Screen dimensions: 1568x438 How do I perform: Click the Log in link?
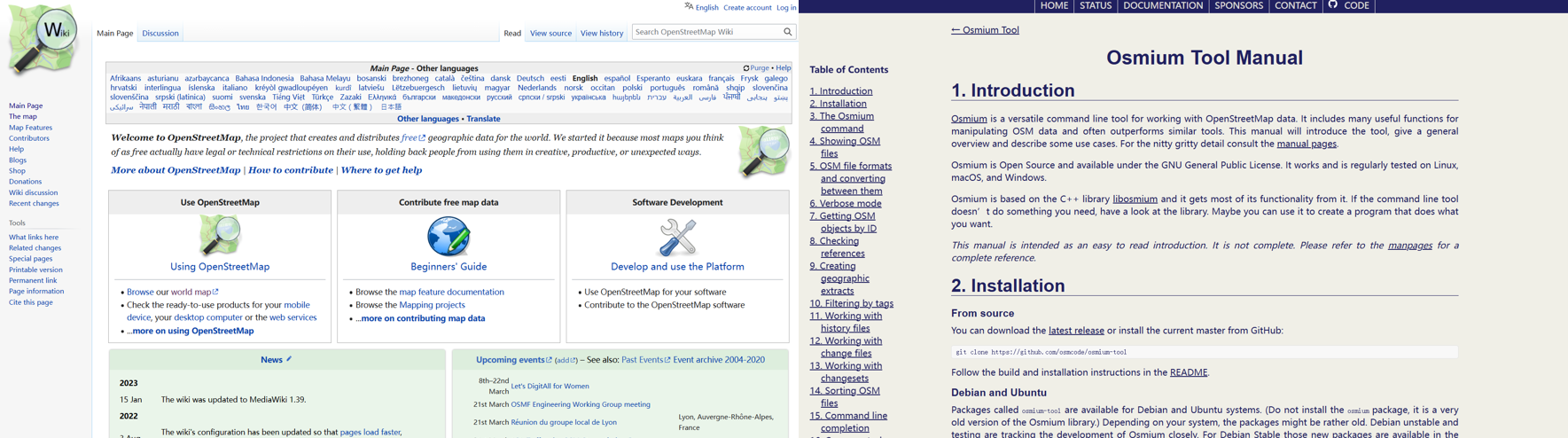pyautogui.click(x=786, y=7)
